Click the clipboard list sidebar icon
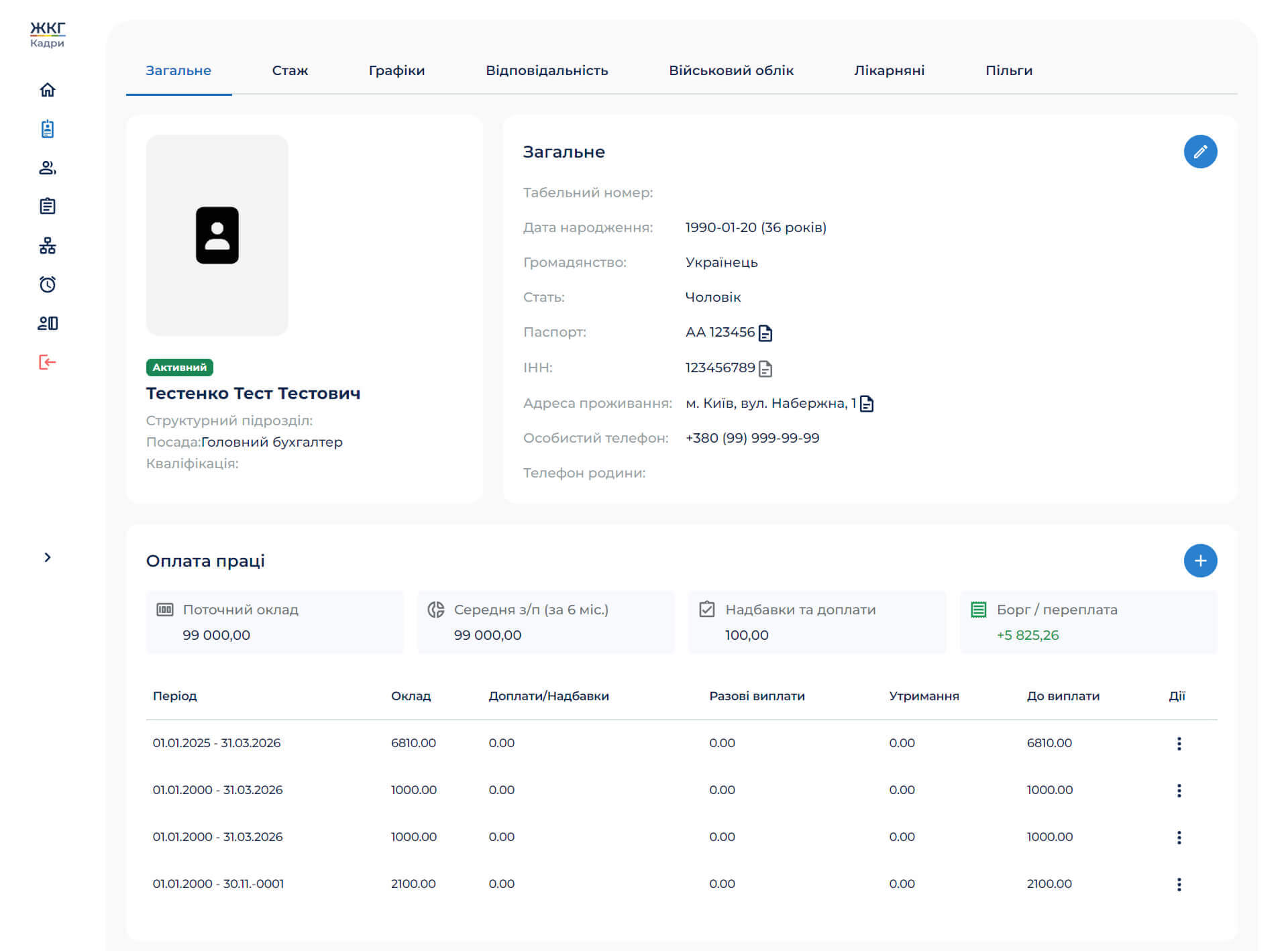 point(47,207)
